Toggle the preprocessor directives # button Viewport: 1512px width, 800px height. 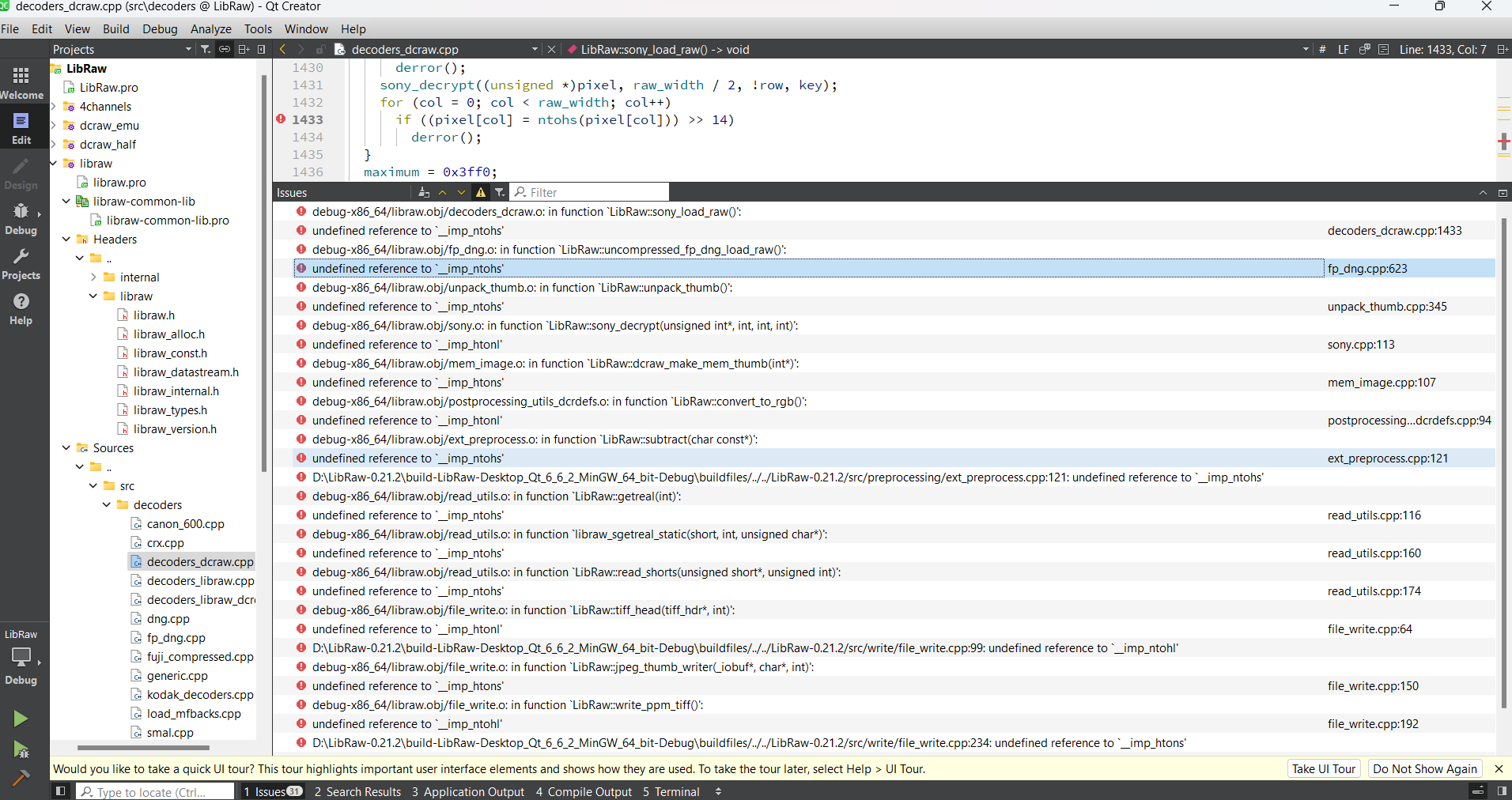pyautogui.click(x=1322, y=49)
